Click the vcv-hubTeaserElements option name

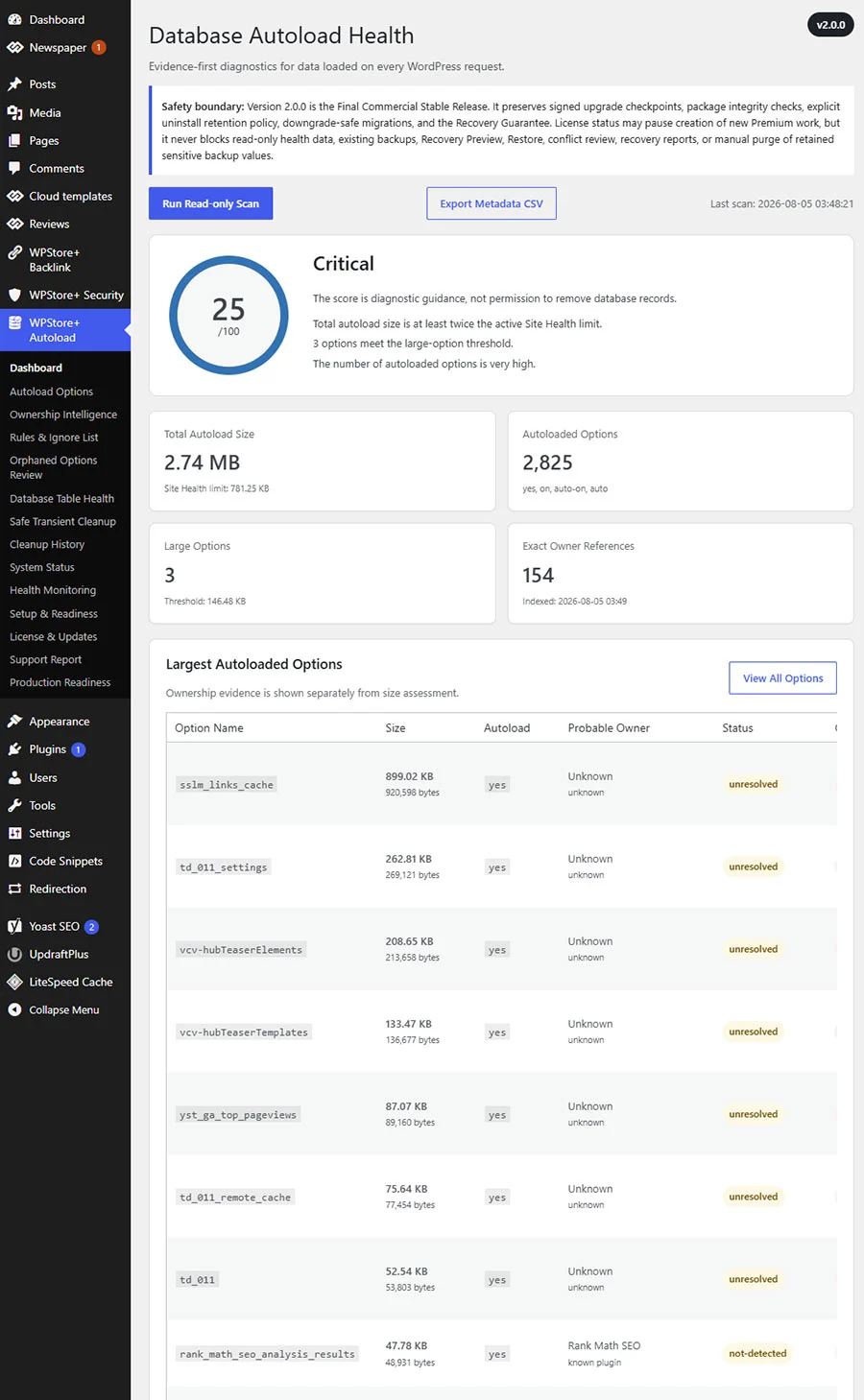(x=241, y=950)
